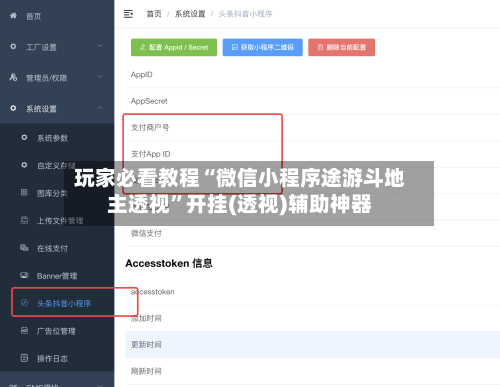This screenshot has width=500, height=387.
Task: Click the 系统设置 breadcrumb
Action: [x=190, y=14]
